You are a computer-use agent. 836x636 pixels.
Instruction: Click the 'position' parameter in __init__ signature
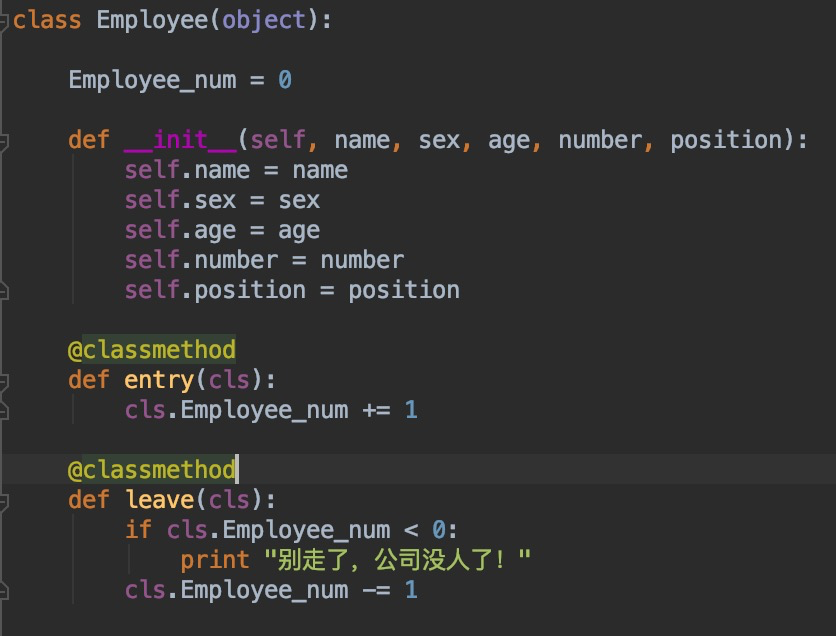coord(726,141)
